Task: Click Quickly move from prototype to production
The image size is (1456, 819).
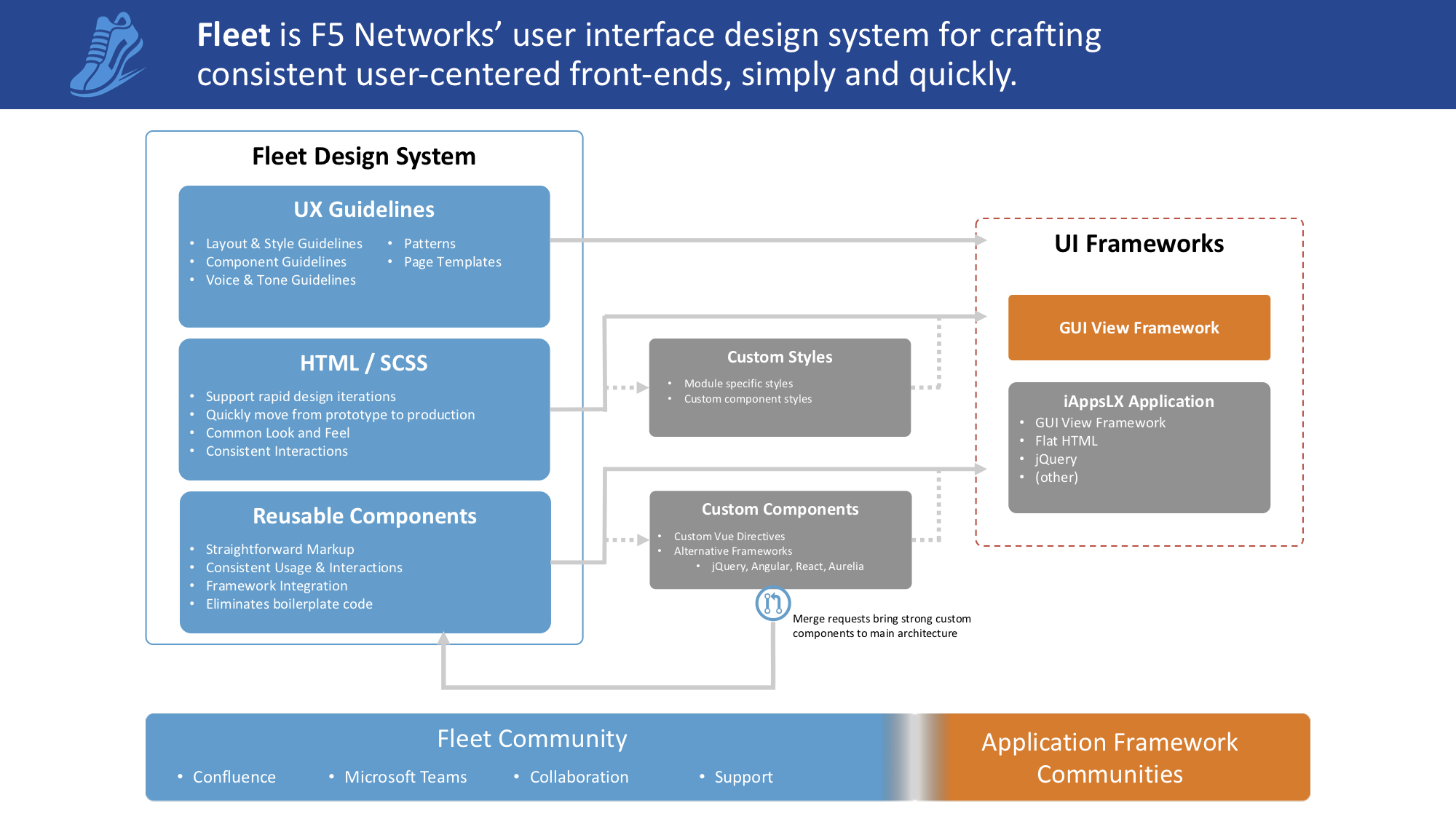Action: (x=340, y=414)
